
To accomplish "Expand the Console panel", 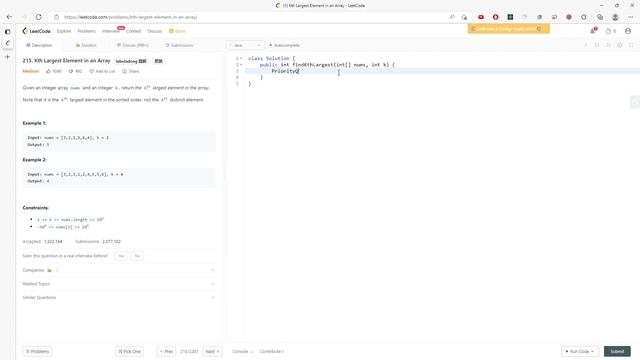I will coord(242,351).
